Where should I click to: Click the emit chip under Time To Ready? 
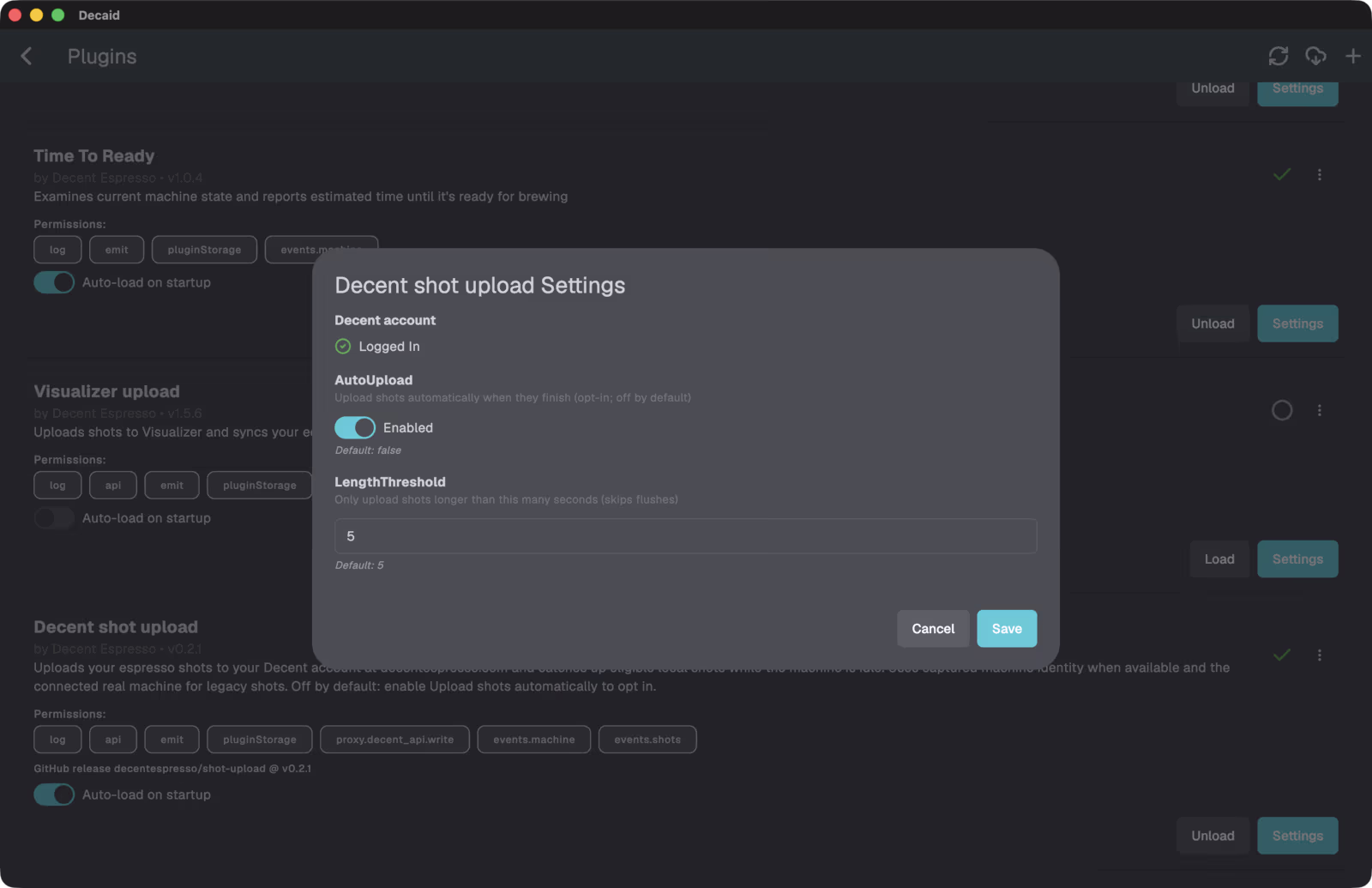117,250
